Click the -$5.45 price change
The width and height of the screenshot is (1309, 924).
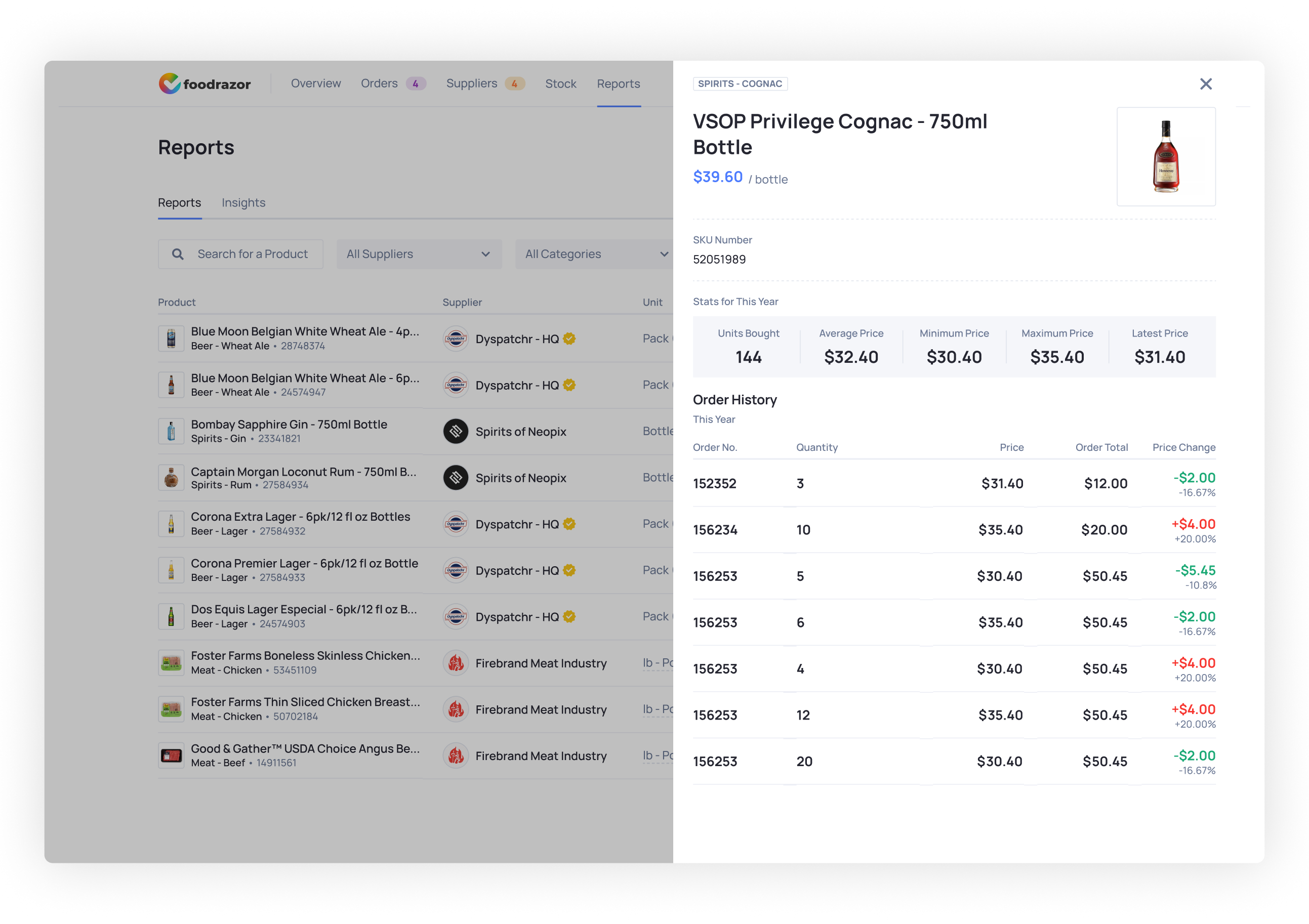click(x=1195, y=570)
